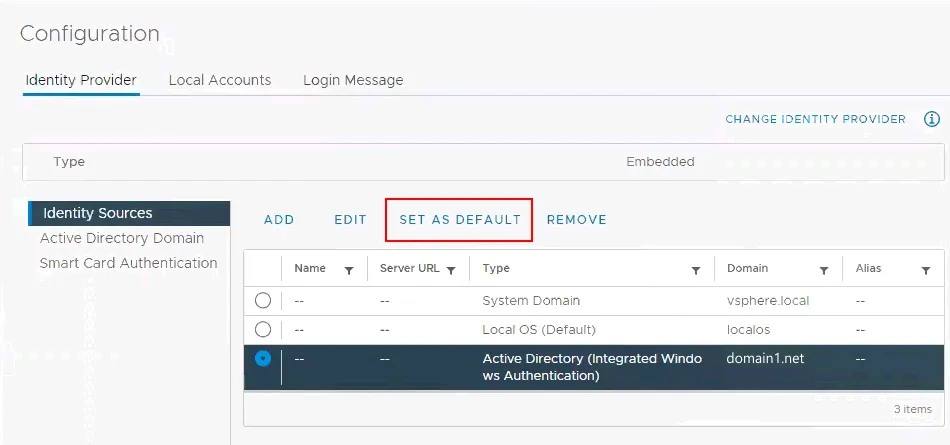
Task: Switch to the Login Message tab
Action: tap(353, 80)
